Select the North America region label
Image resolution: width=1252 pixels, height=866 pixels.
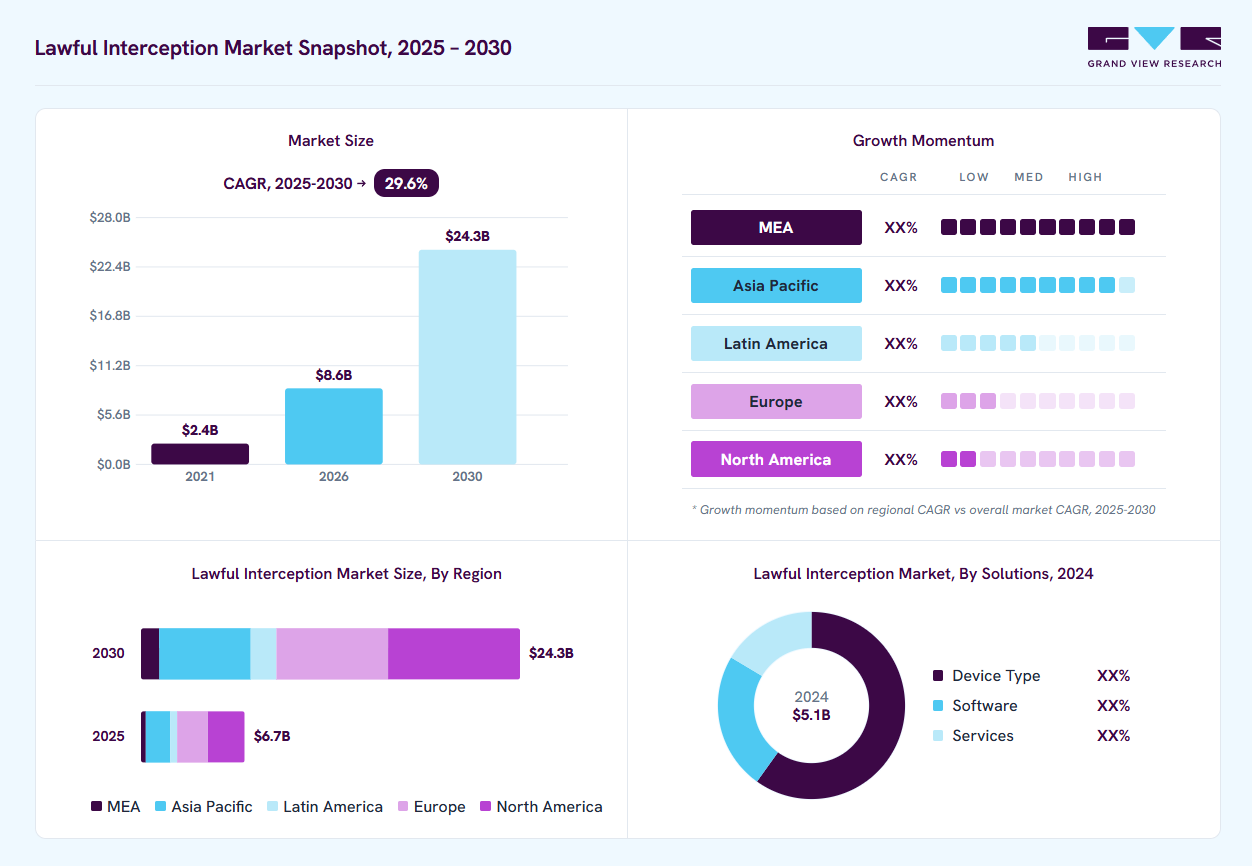pyautogui.click(x=776, y=459)
